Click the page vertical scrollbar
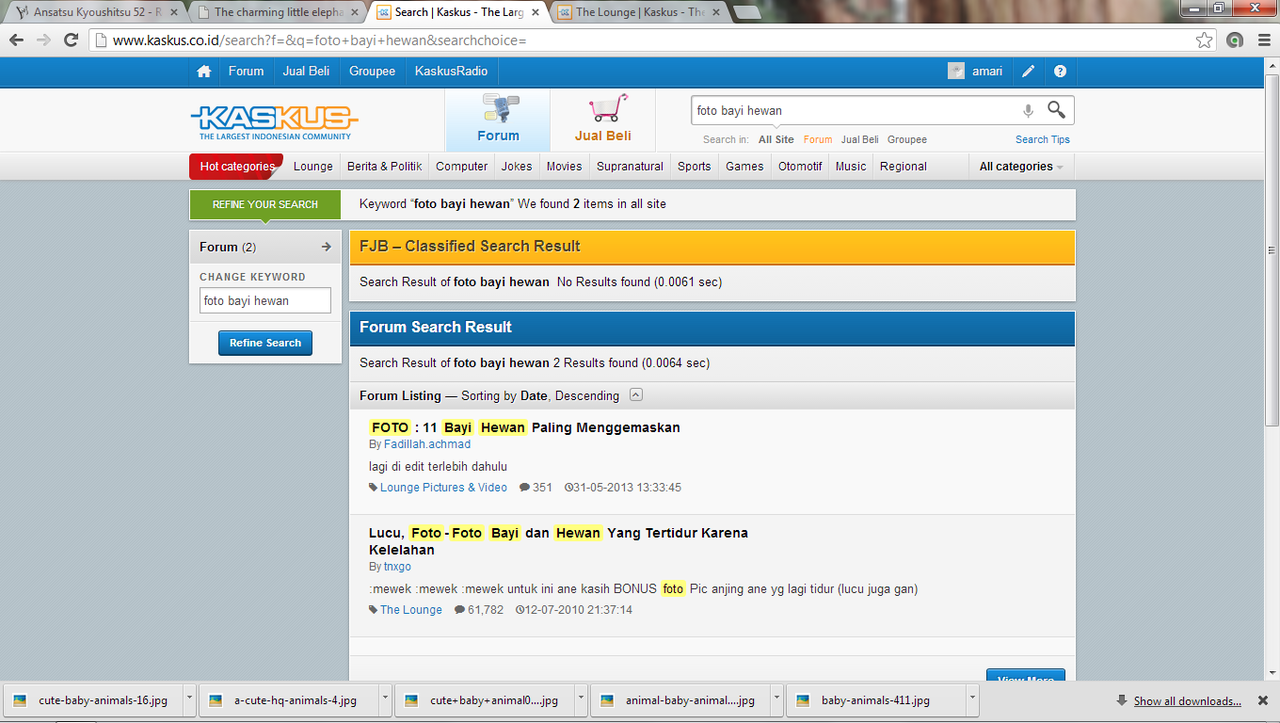 [x=1271, y=250]
